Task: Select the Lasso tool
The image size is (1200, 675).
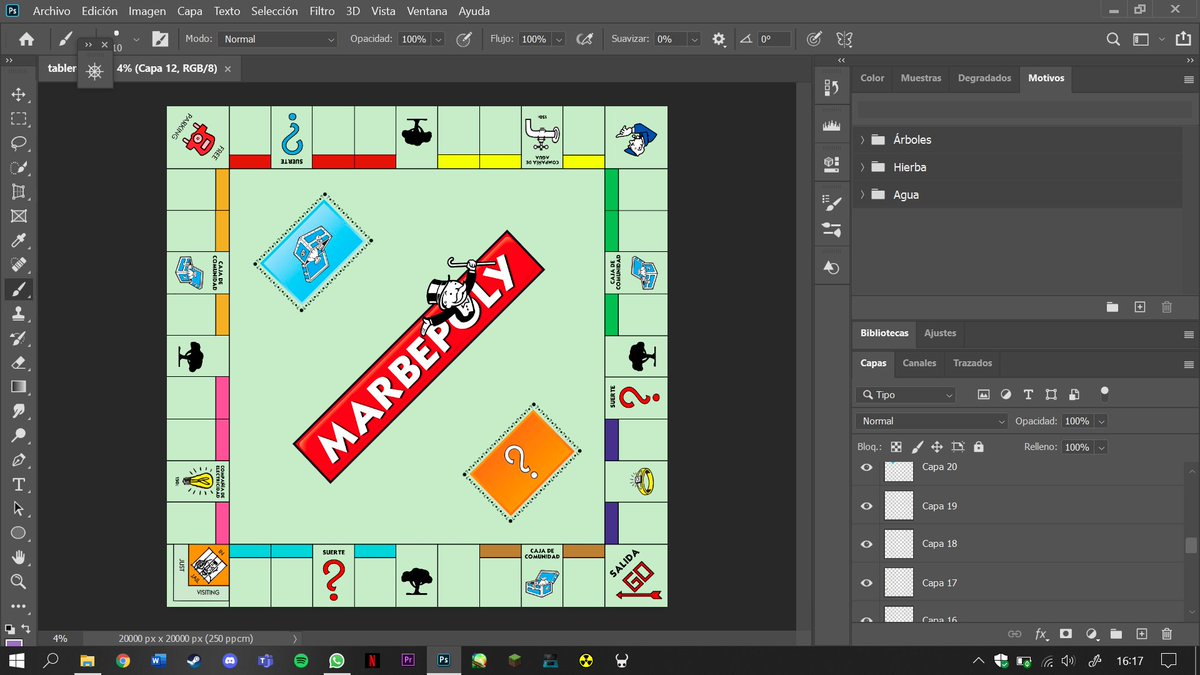Action: [x=18, y=143]
